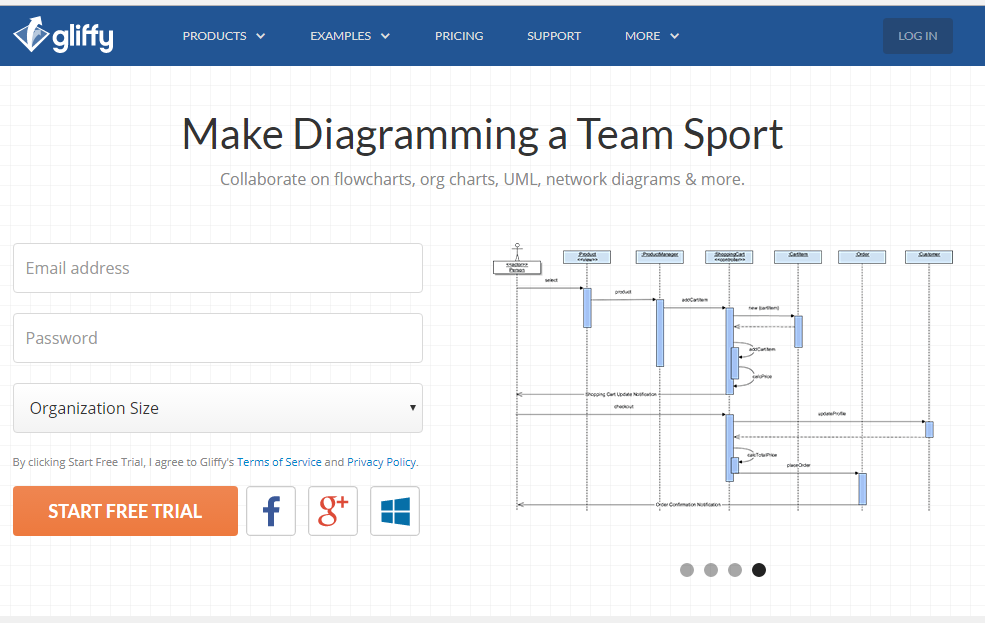Open the Examples dropdown menu
Screen dimensions: 985x623
[350, 36]
